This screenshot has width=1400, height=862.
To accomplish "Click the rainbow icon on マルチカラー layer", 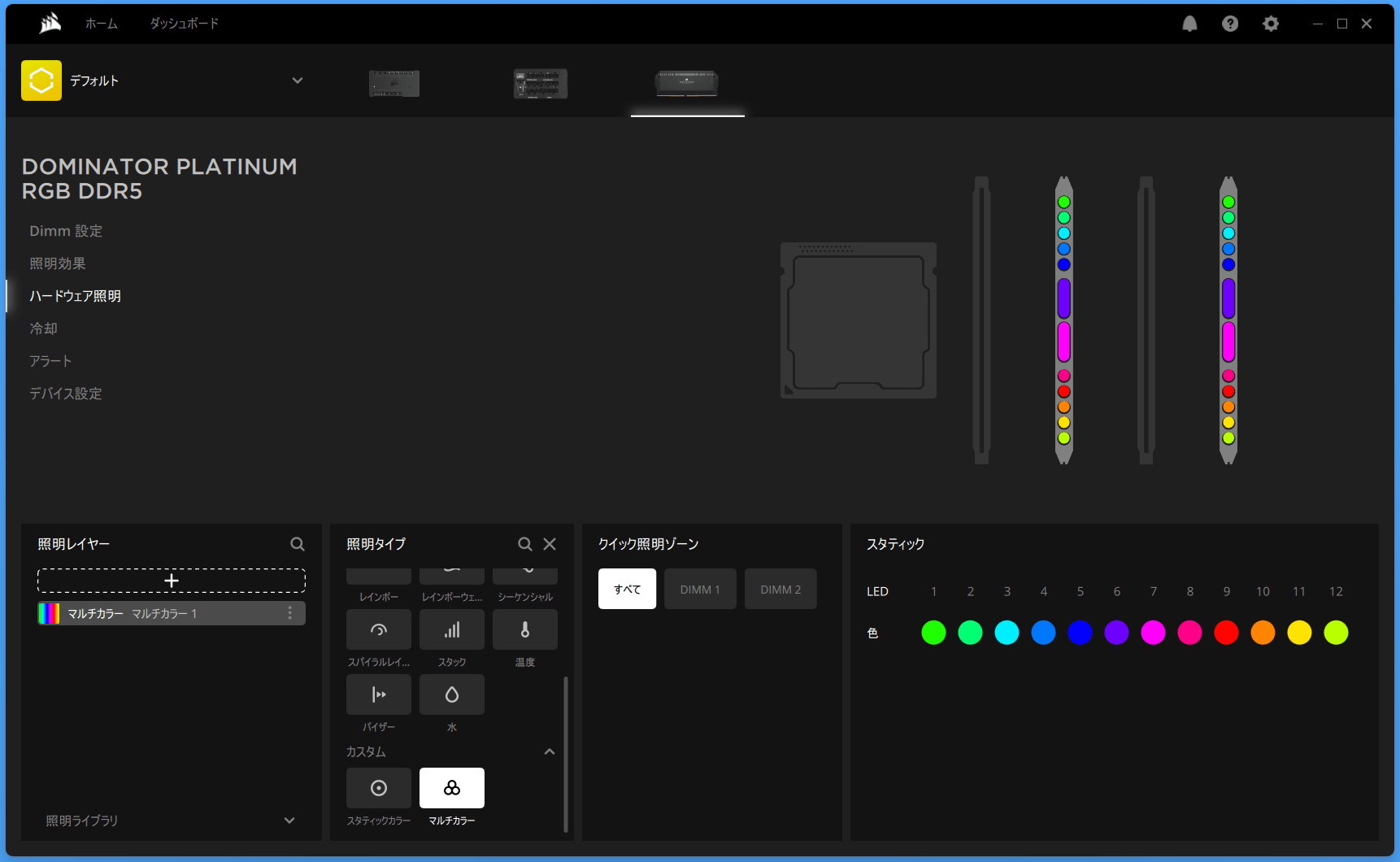I will [x=49, y=613].
